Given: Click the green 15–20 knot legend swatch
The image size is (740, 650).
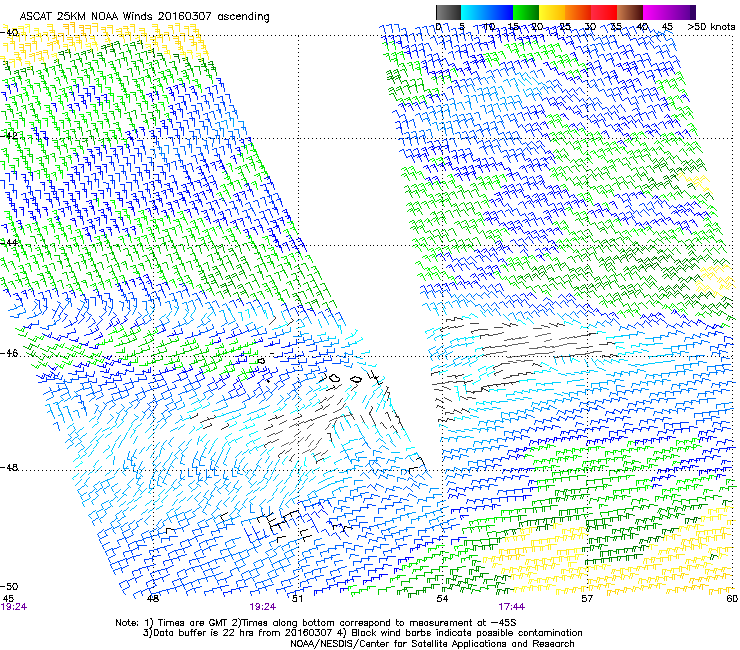Looking at the screenshot, I should [526, 12].
